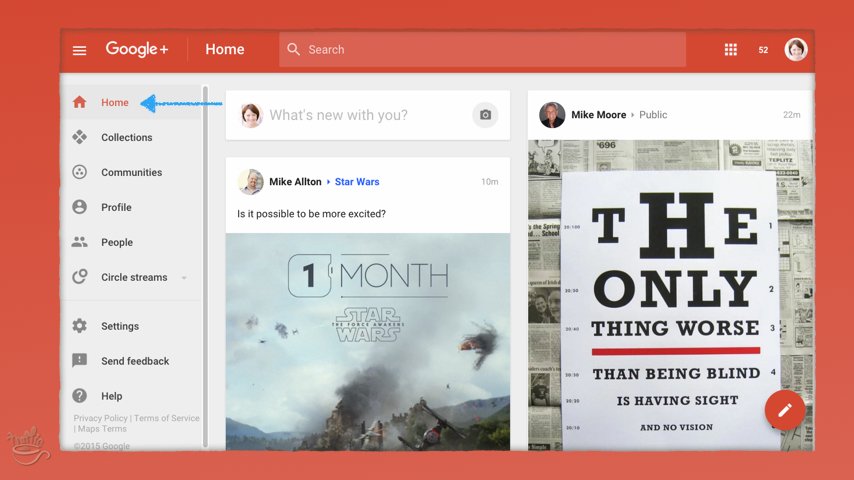The image size is (854, 480).
Task: Click the sidebar vertical scrollbar
Action: click(205, 266)
